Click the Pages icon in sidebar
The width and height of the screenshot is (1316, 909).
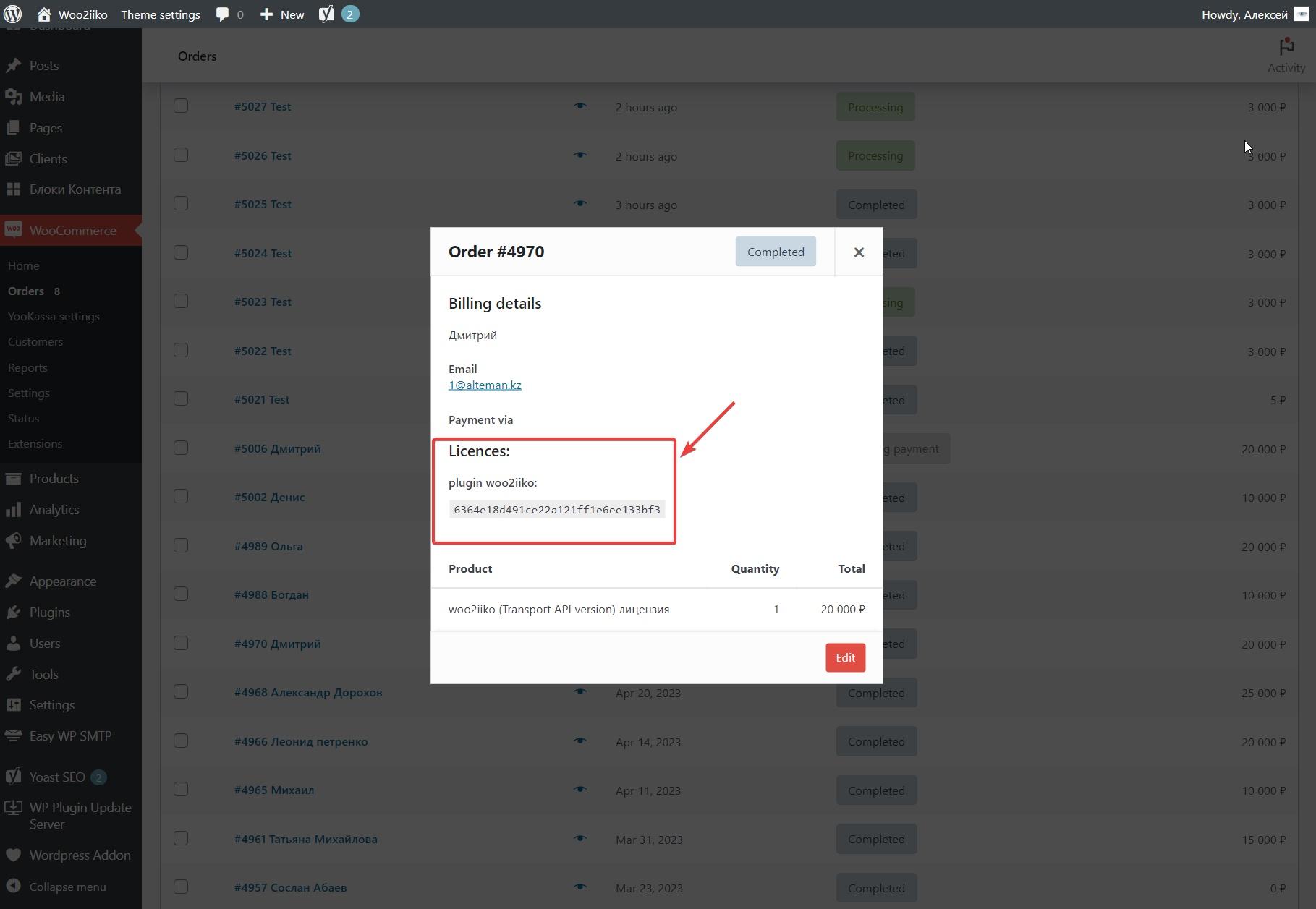13,127
